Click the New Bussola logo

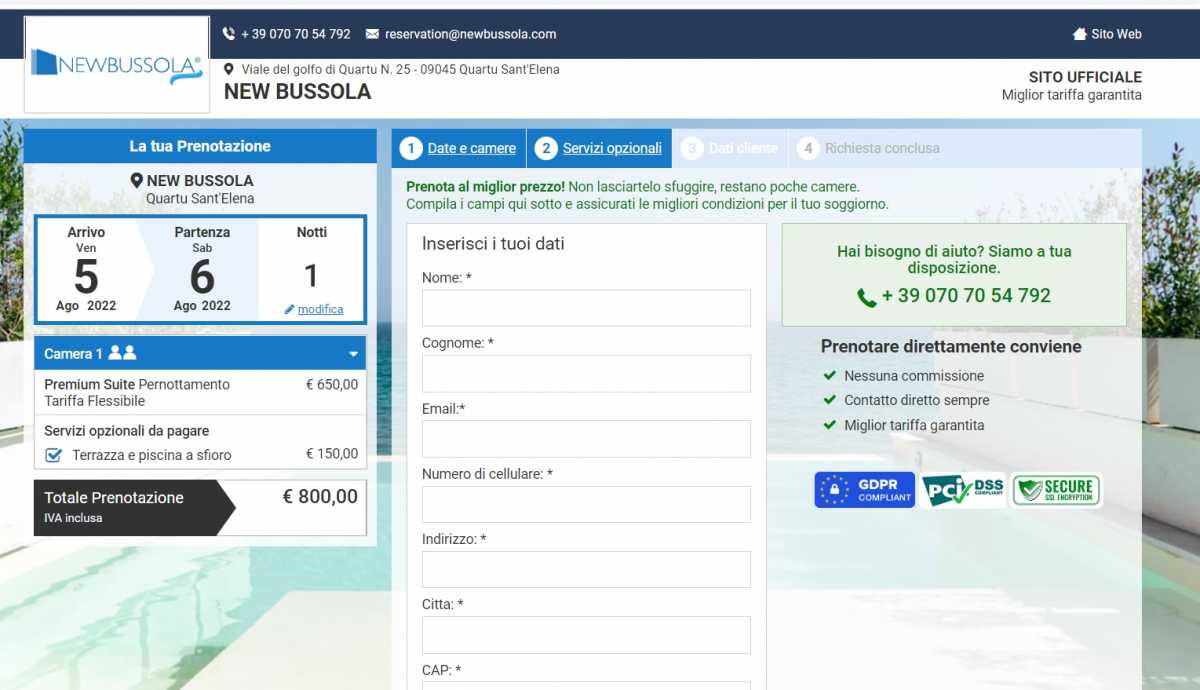pyautogui.click(x=117, y=64)
